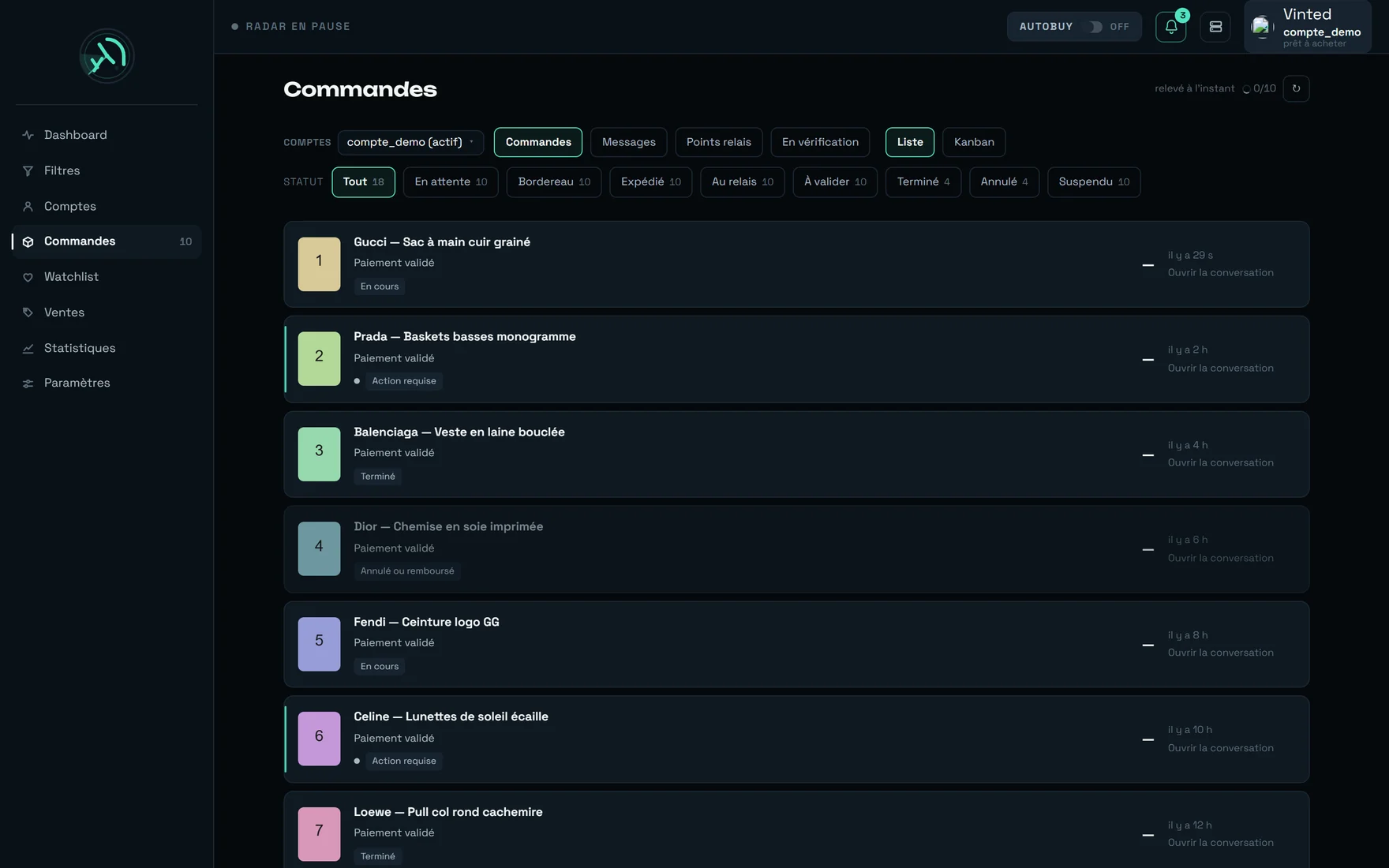Click the Statistiques chart icon

(x=28, y=348)
